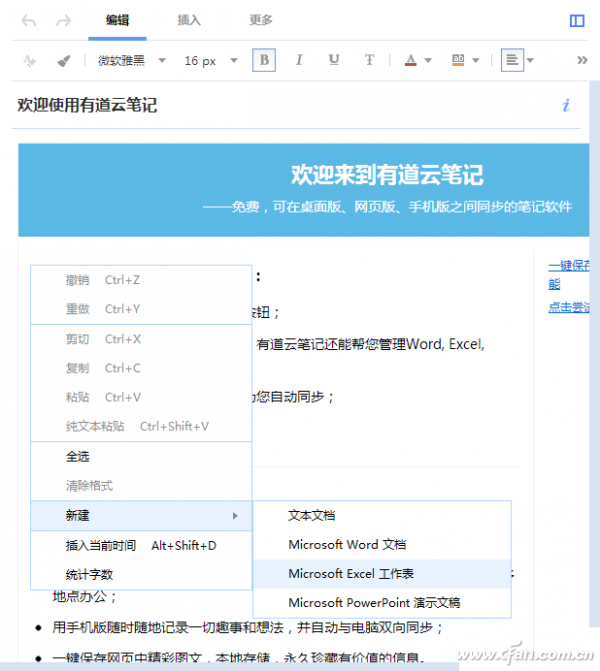Show more toolbar options chevron
This screenshot has width=600, height=671.
pyautogui.click(x=582, y=60)
